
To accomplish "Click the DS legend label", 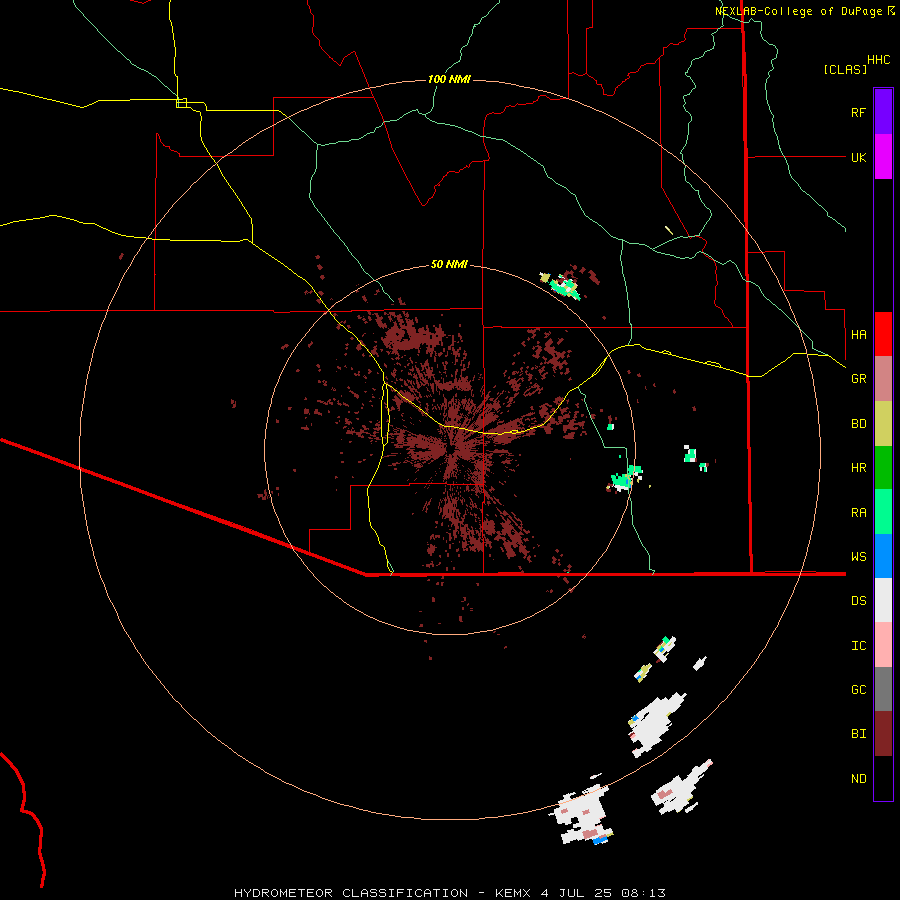I will [858, 600].
